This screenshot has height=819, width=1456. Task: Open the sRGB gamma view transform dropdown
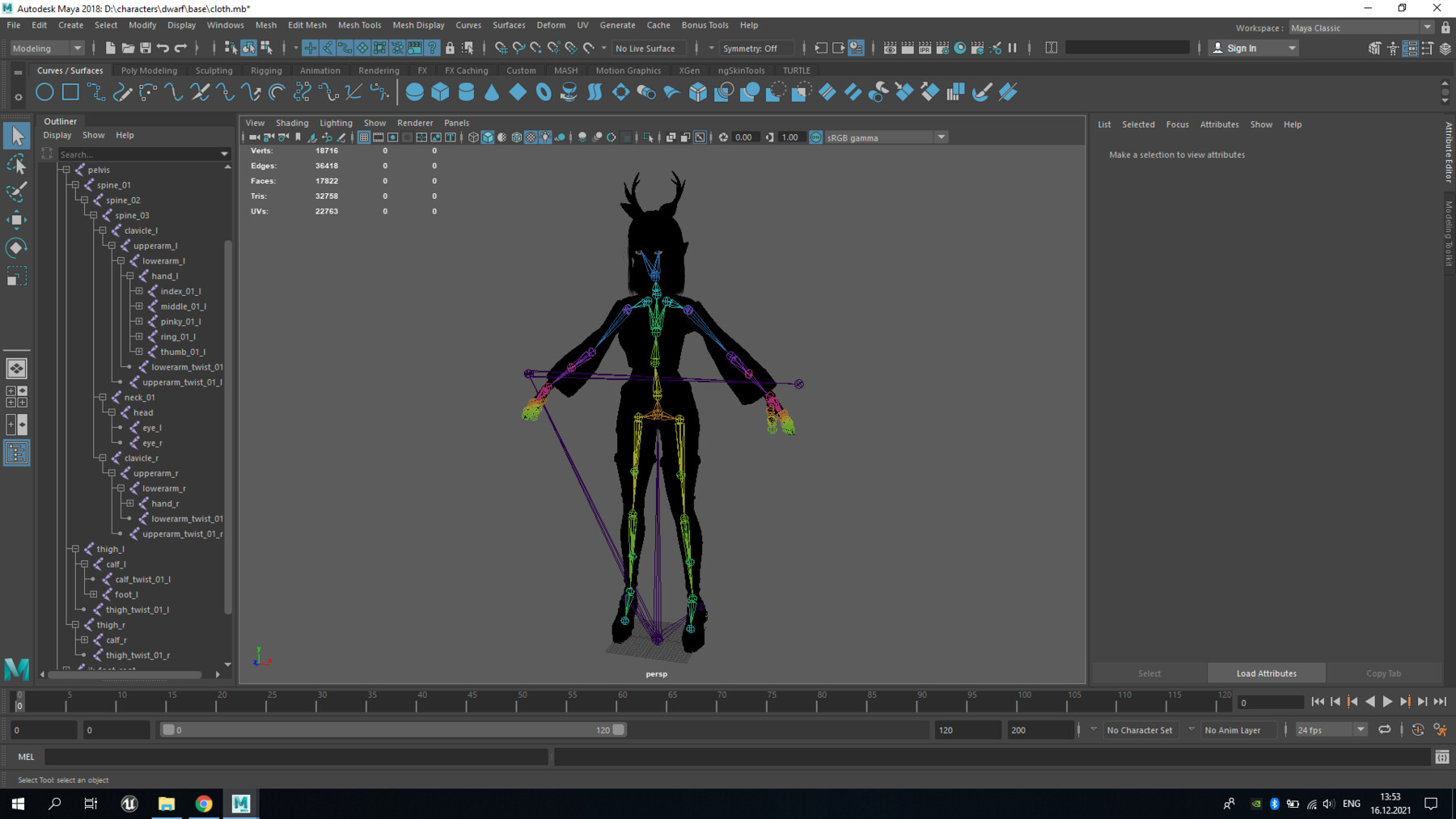point(941,137)
